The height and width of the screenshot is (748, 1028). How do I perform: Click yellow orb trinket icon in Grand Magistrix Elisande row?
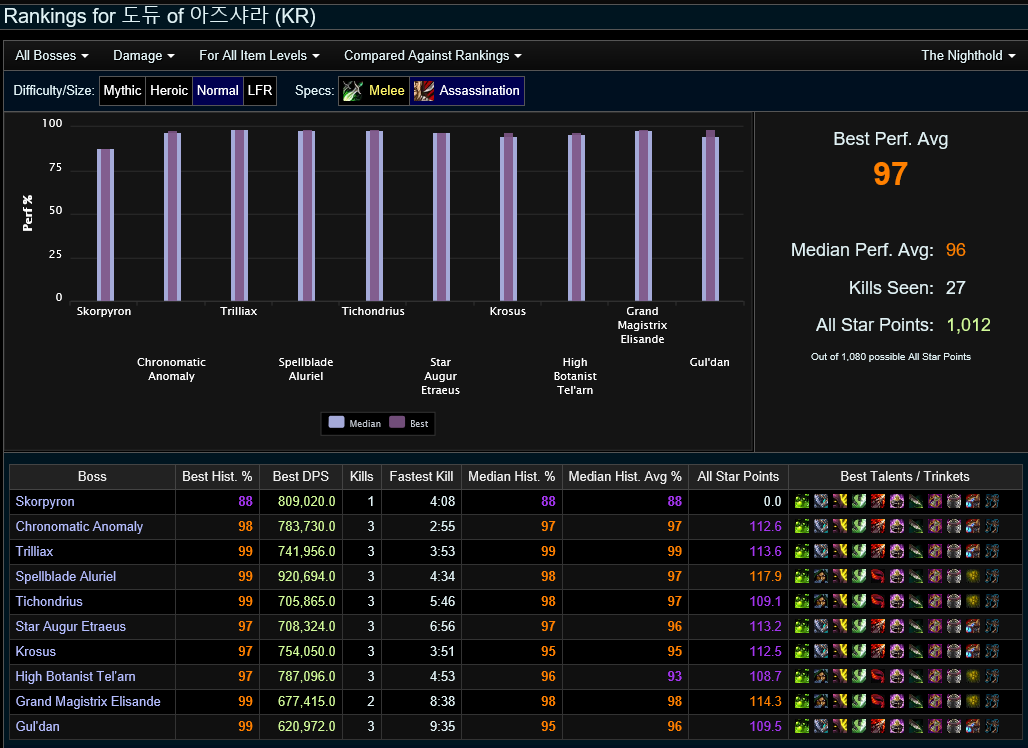(x=973, y=701)
